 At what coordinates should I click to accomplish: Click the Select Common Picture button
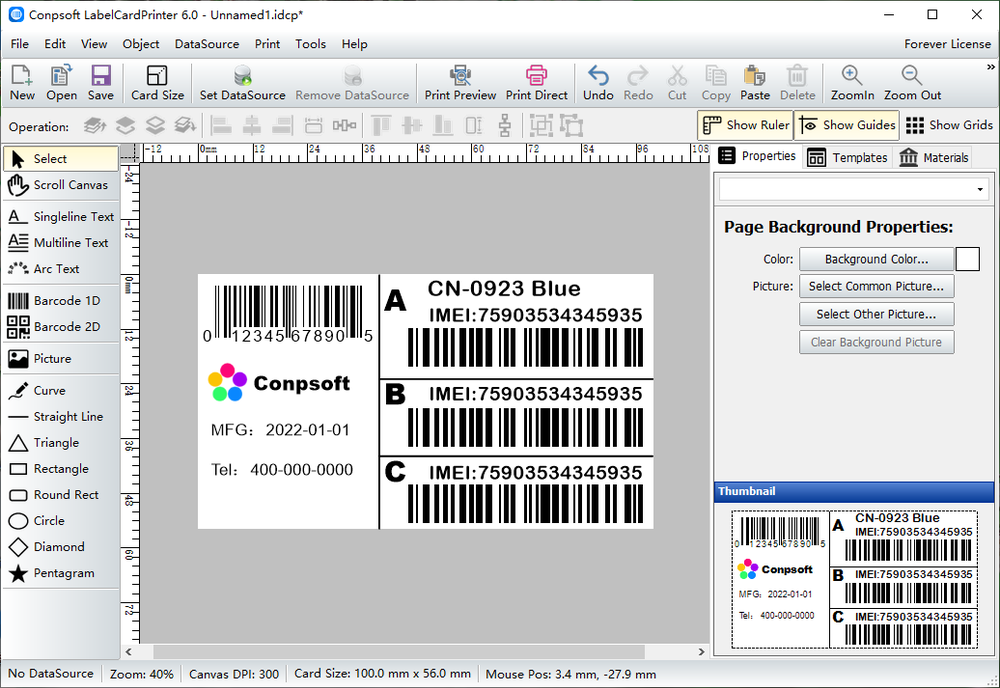[876, 286]
